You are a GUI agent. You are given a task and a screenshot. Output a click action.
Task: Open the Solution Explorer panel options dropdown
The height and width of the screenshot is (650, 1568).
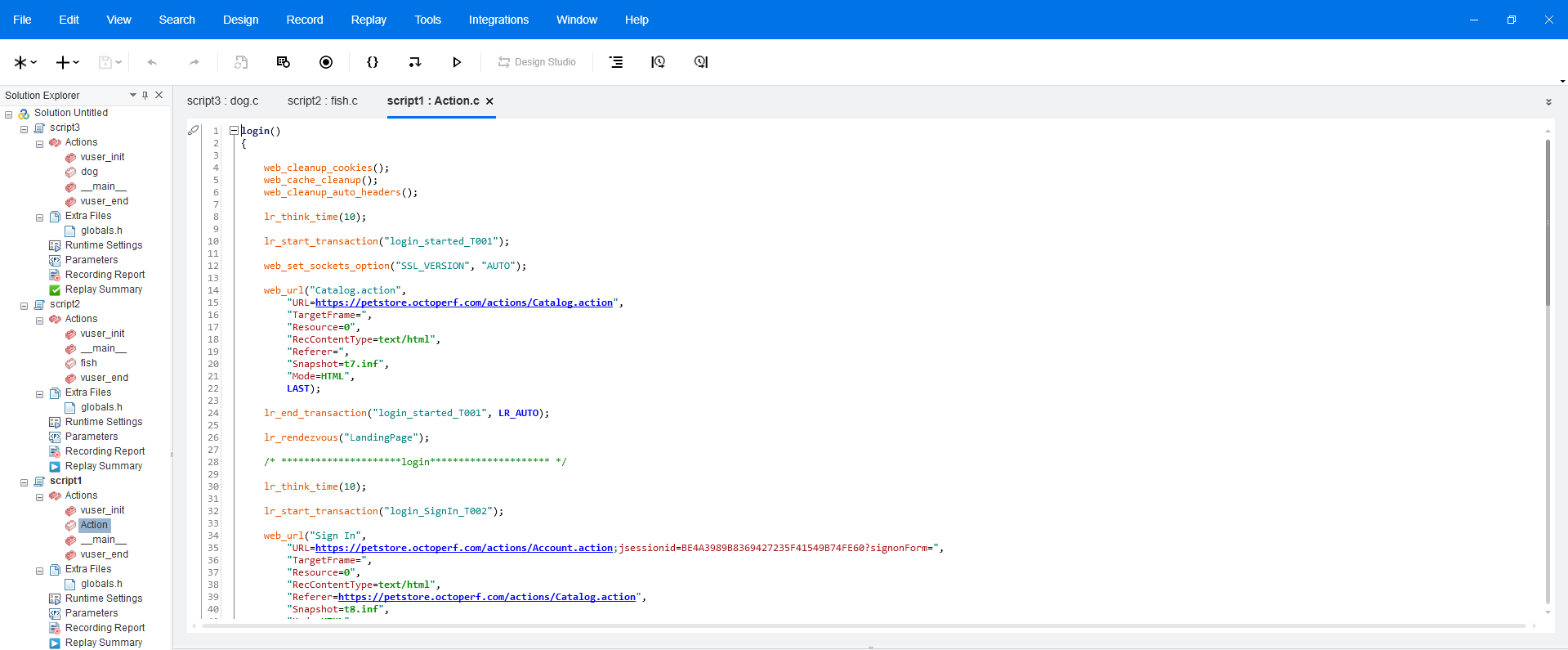(x=132, y=96)
